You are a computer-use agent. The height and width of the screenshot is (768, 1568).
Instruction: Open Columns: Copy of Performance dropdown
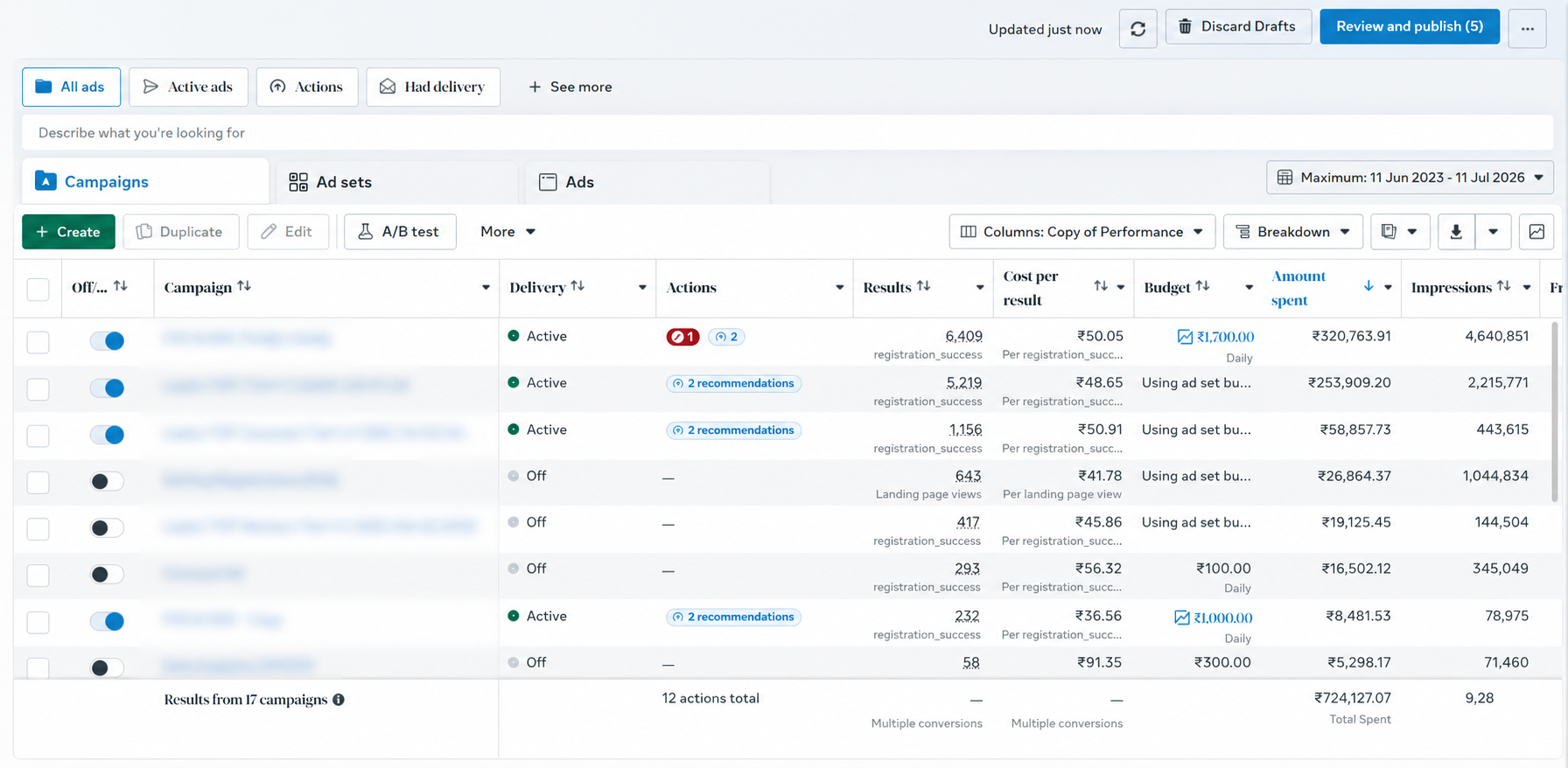(x=1082, y=232)
